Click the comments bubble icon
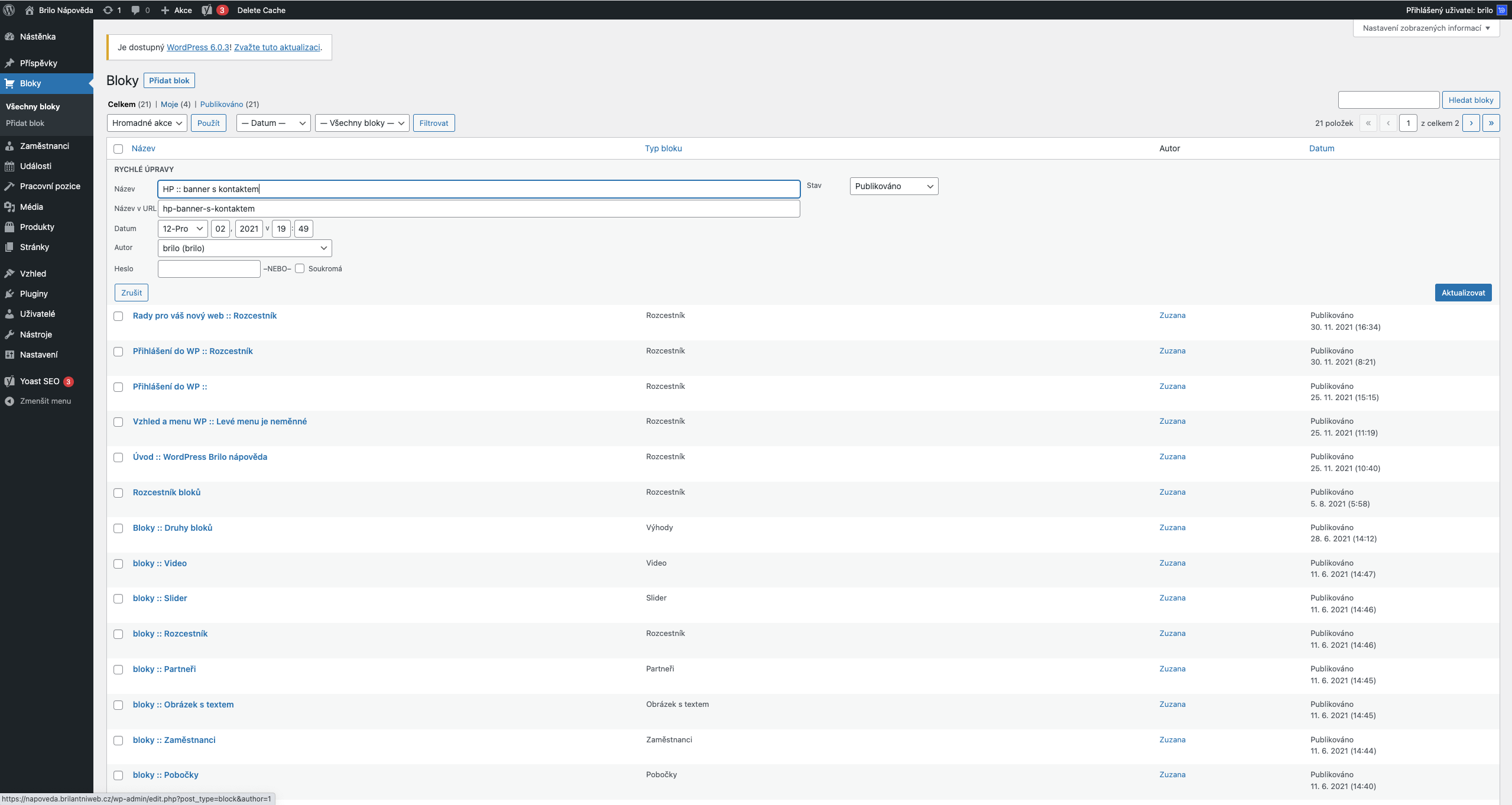 coord(136,10)
